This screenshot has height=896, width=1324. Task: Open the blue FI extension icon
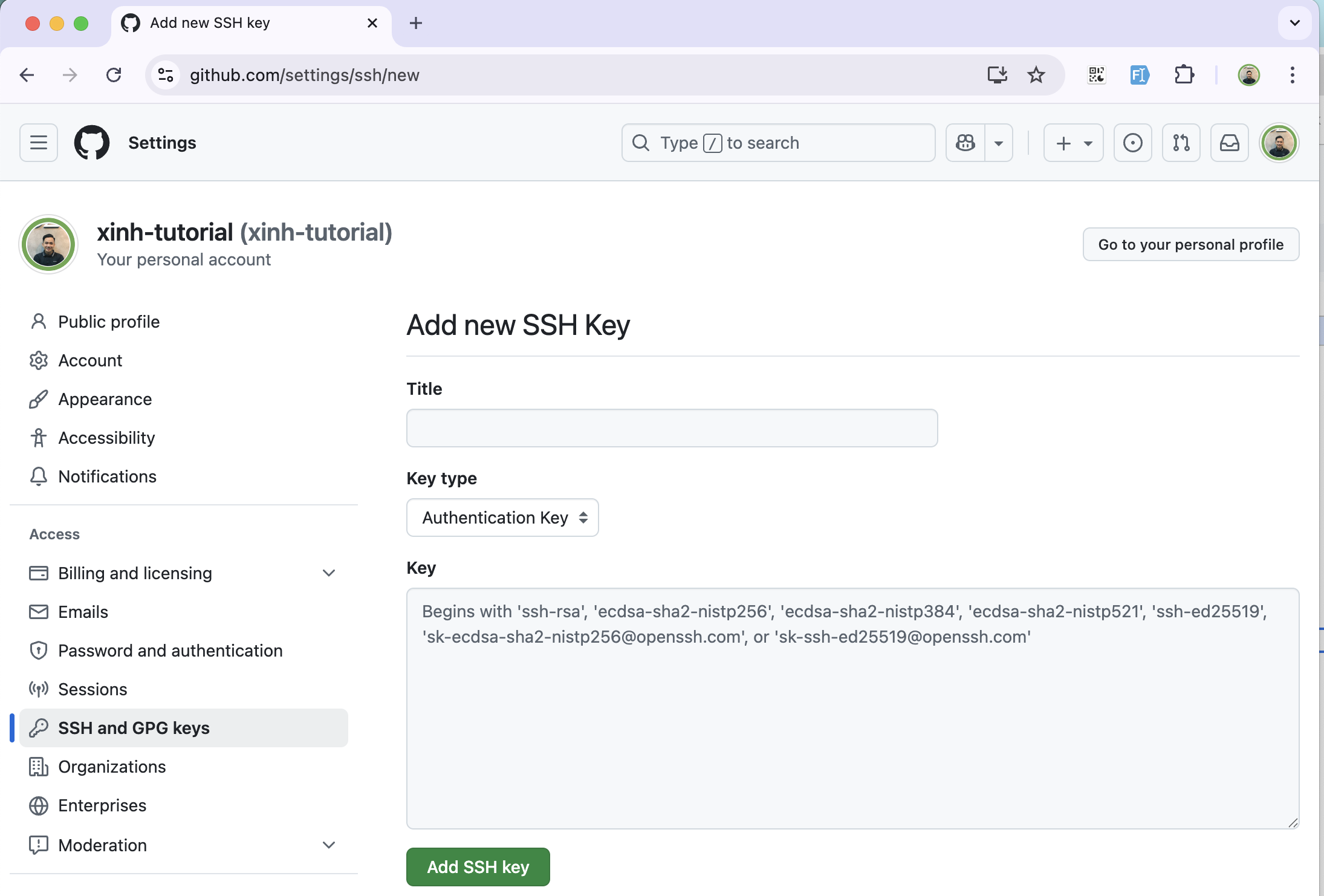(x=1140, y=75)
